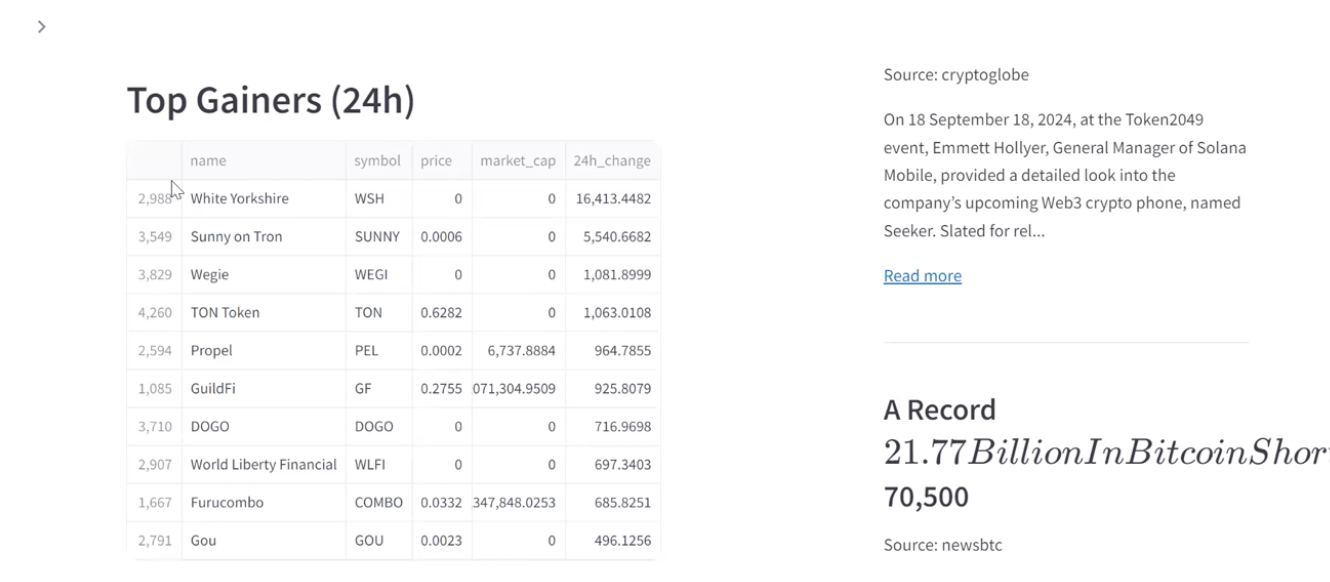1330x582 pixels.
Task: Click the price column header
Action: click(436, 161)
